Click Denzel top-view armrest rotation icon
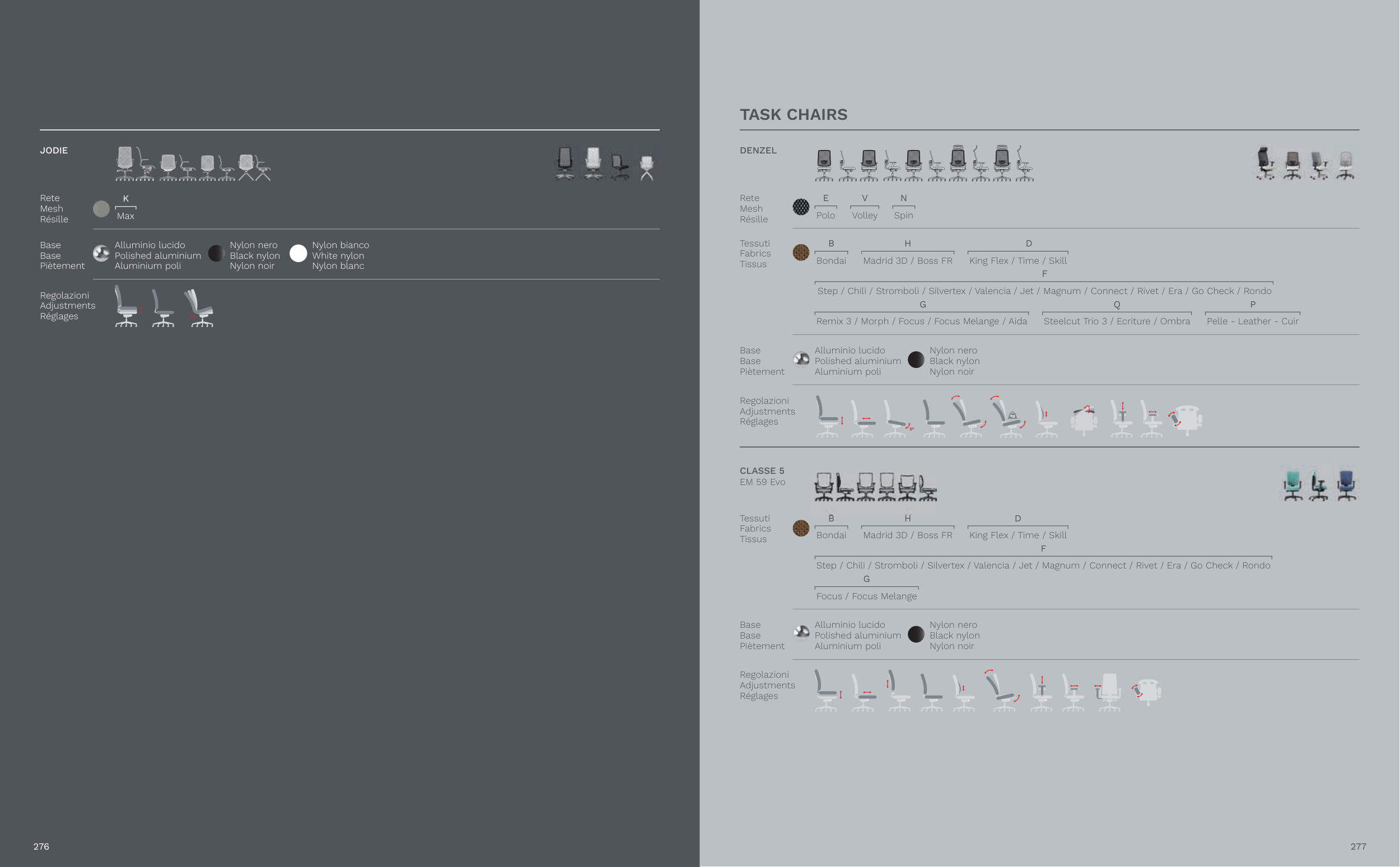 [x=1187, y=418]
